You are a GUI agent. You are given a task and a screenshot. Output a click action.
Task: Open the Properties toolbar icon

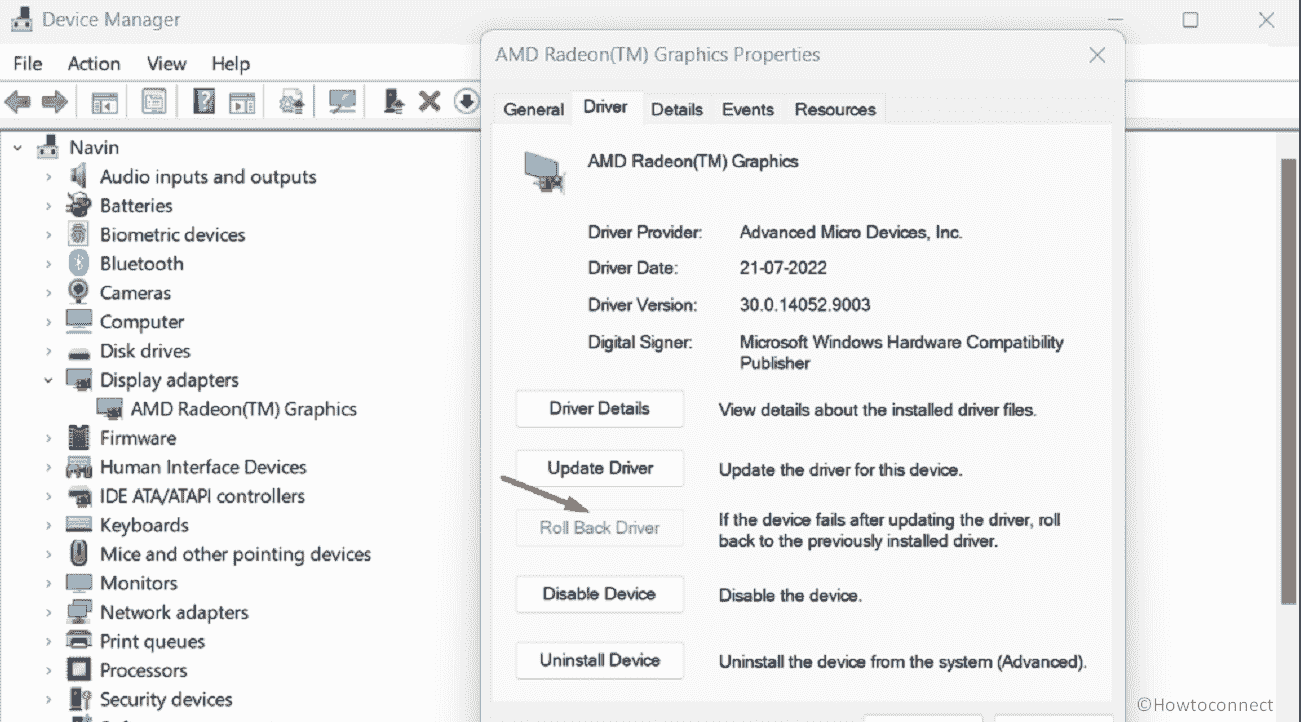click(x=154, y=101)
